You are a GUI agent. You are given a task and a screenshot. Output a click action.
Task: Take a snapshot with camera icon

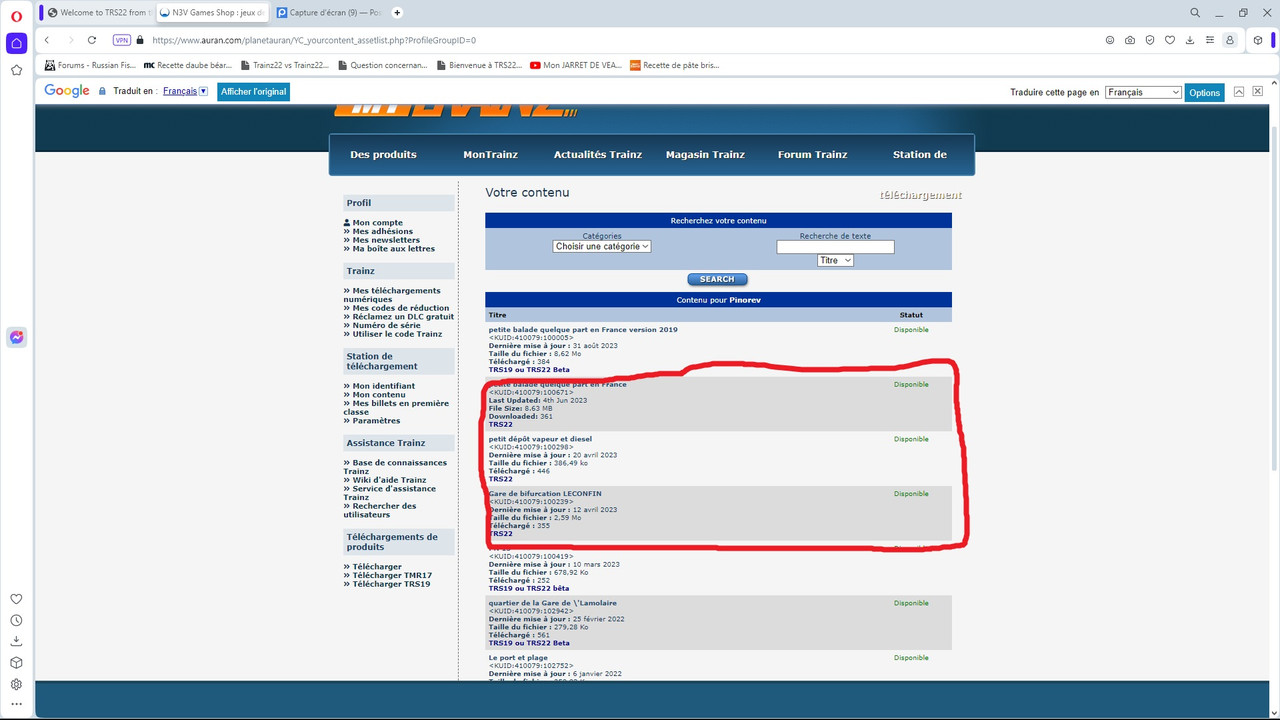[x=1130, y=40]
